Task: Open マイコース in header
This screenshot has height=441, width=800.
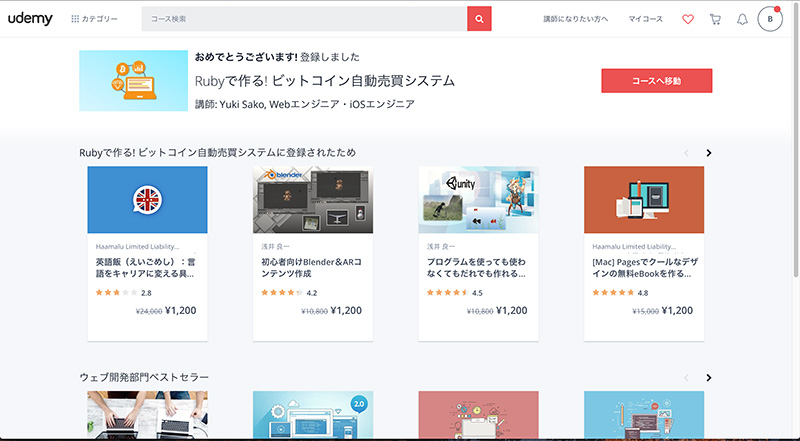Action: click(645, 19)
